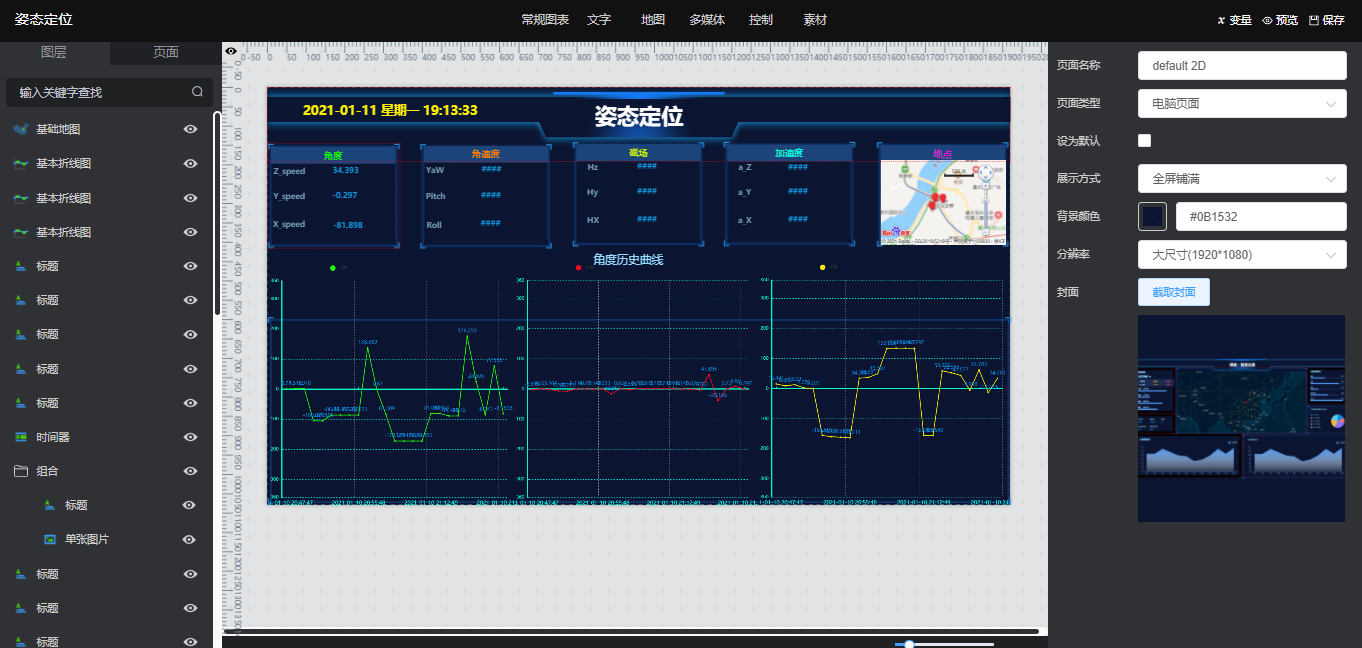This screenshot has height=648, width=1362.
Task: Click the canvas eye icon beside ruler
Action: [231, 51]
